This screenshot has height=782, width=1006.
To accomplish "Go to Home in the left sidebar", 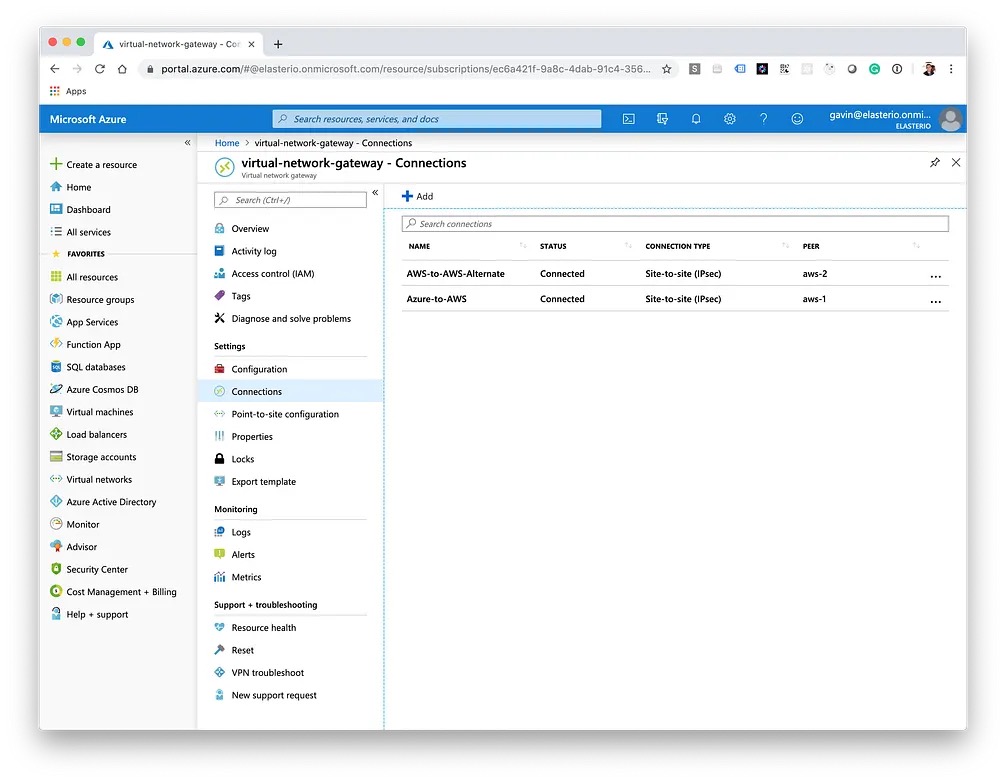I will [x=71, y=187].
